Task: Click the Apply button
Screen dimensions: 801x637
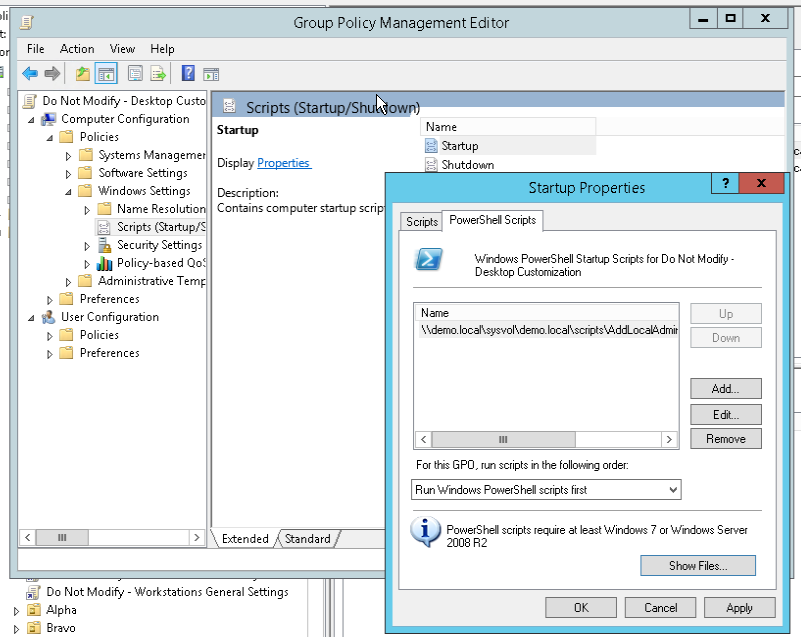Action: [739, 608]
